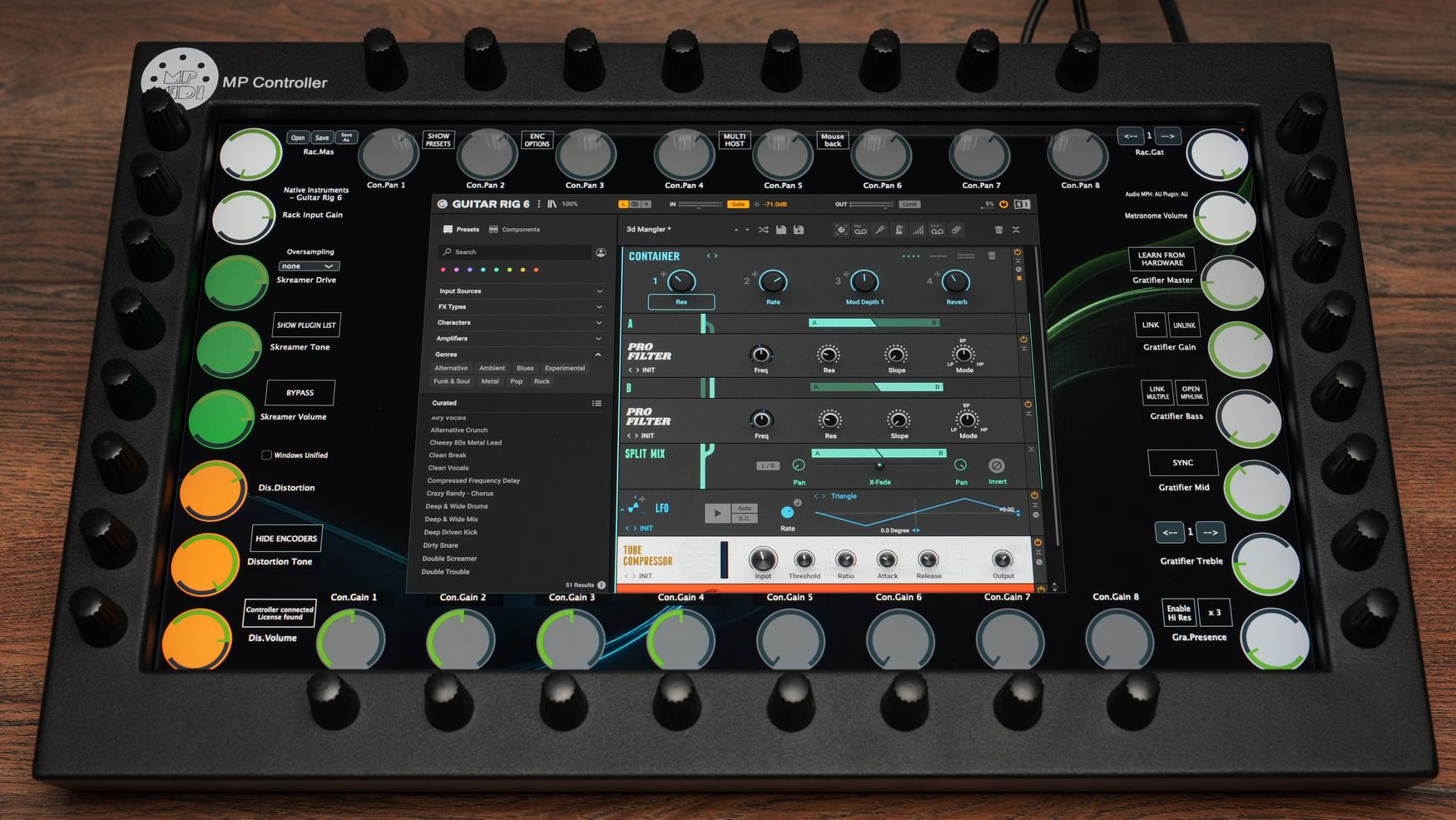This screenshot has width=1456, height=820.
Task: Expand the Characters filter section
Action: tap(518, 323)
